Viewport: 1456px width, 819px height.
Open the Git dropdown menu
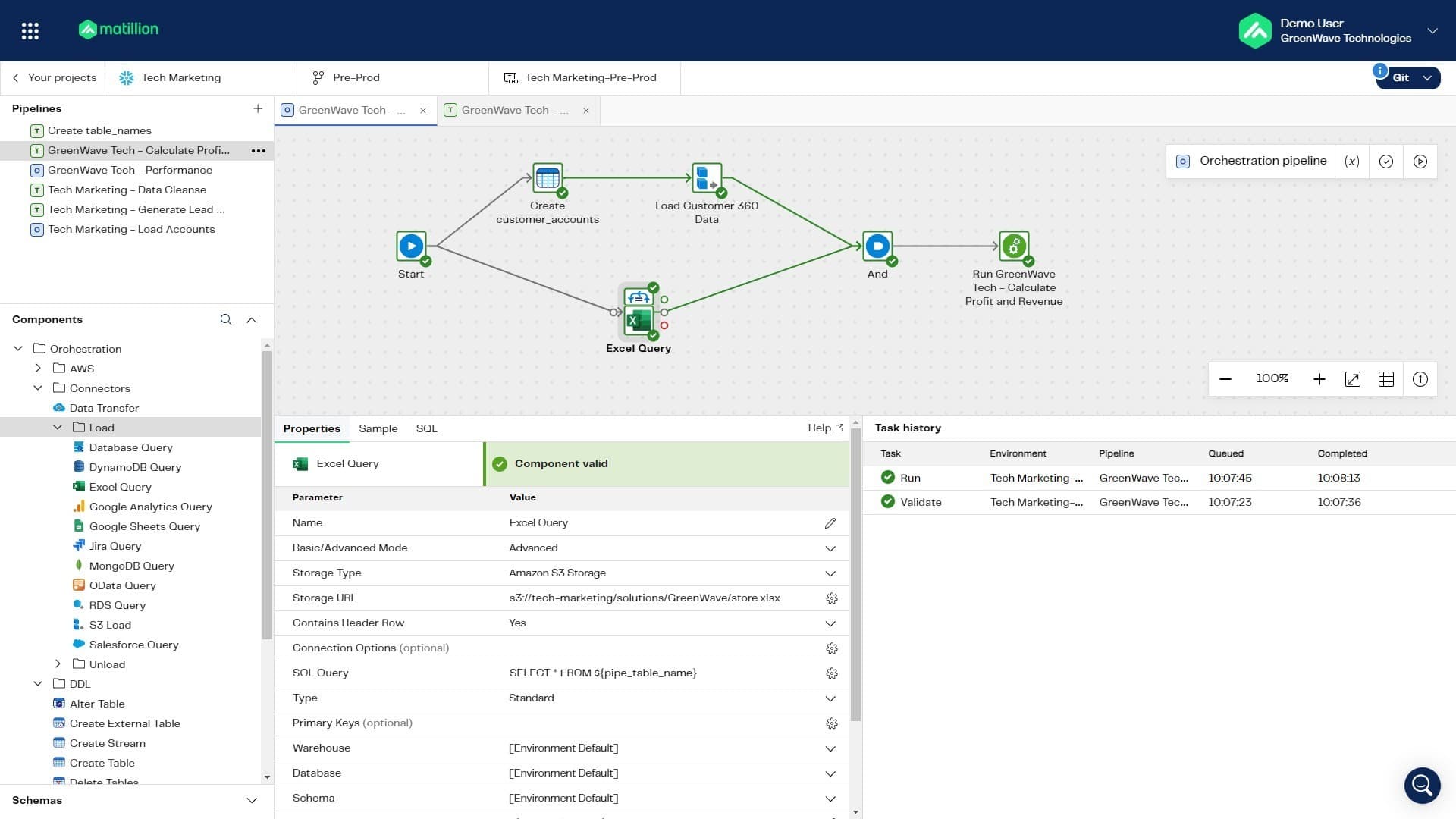tap(1427, 77)
